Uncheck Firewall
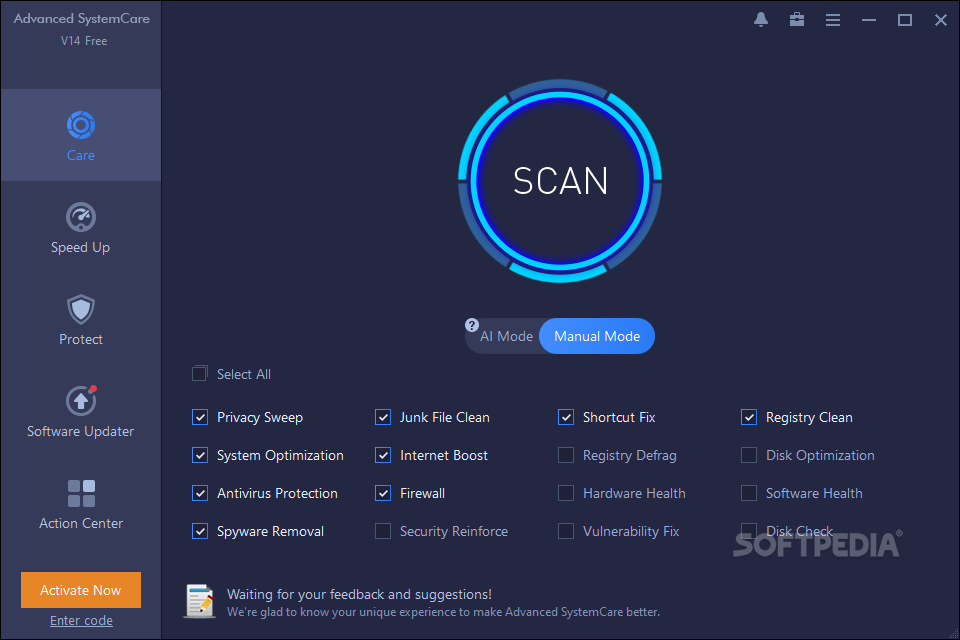The image size is (960, 640). click(x=383, y=493)
